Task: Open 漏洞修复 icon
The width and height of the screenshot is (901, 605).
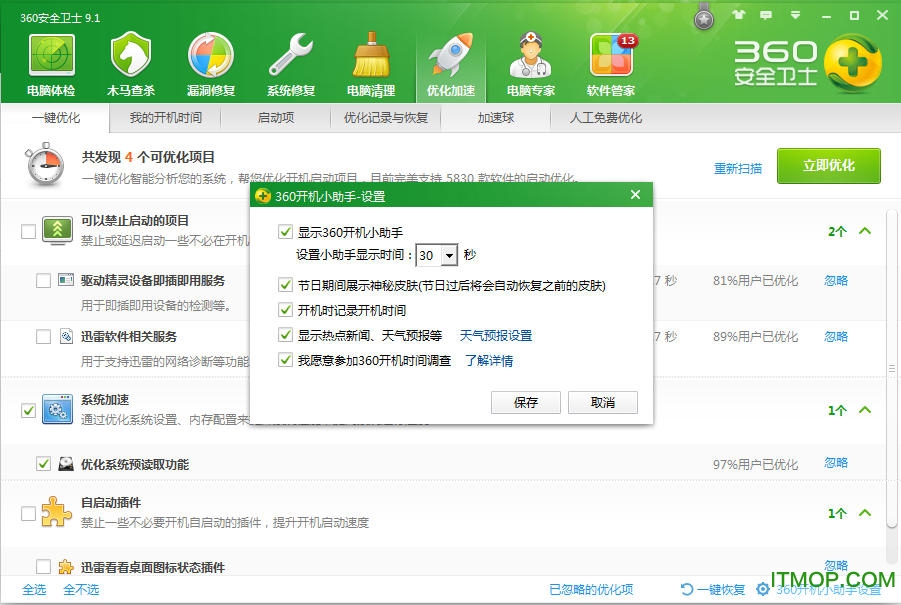Action: point(211,55)
